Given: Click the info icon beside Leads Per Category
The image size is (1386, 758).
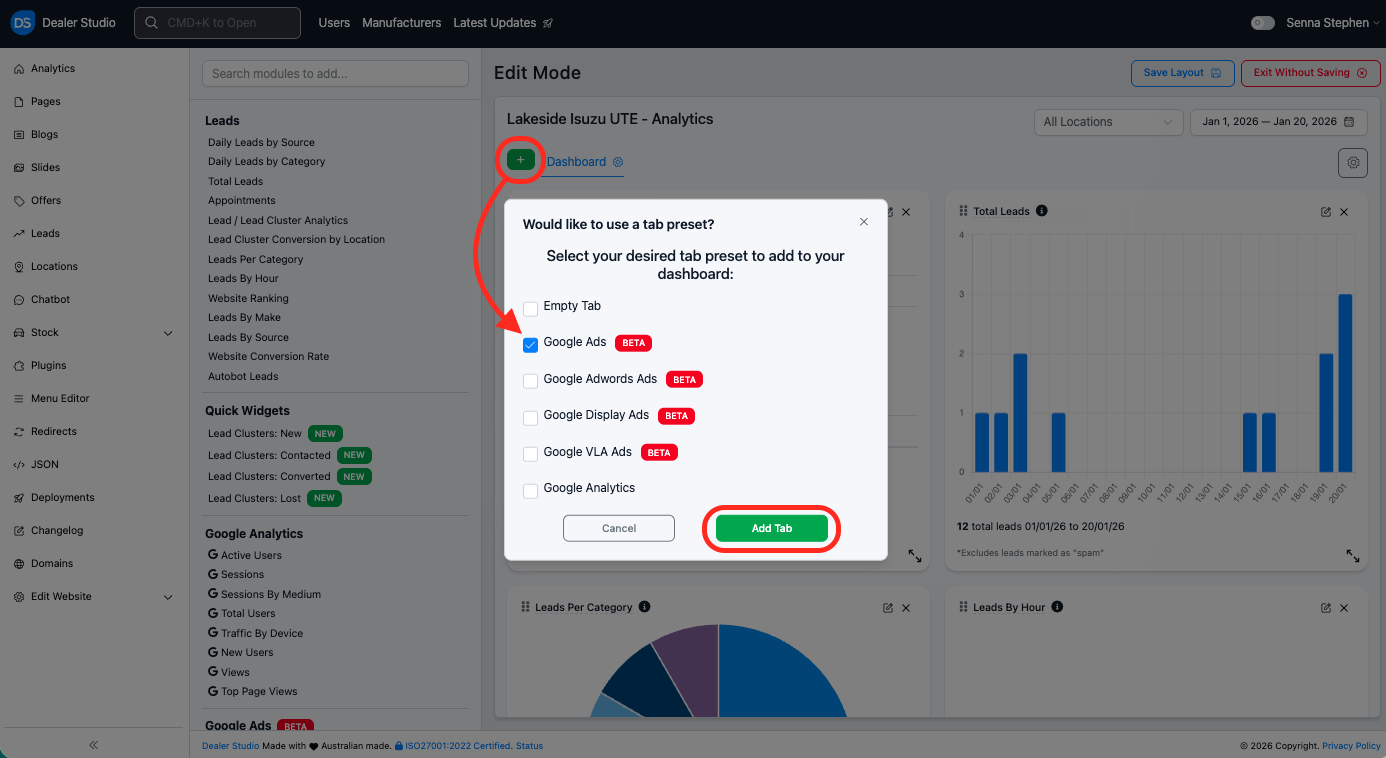Looking at the screenshot, I should (x=645, y=607).
